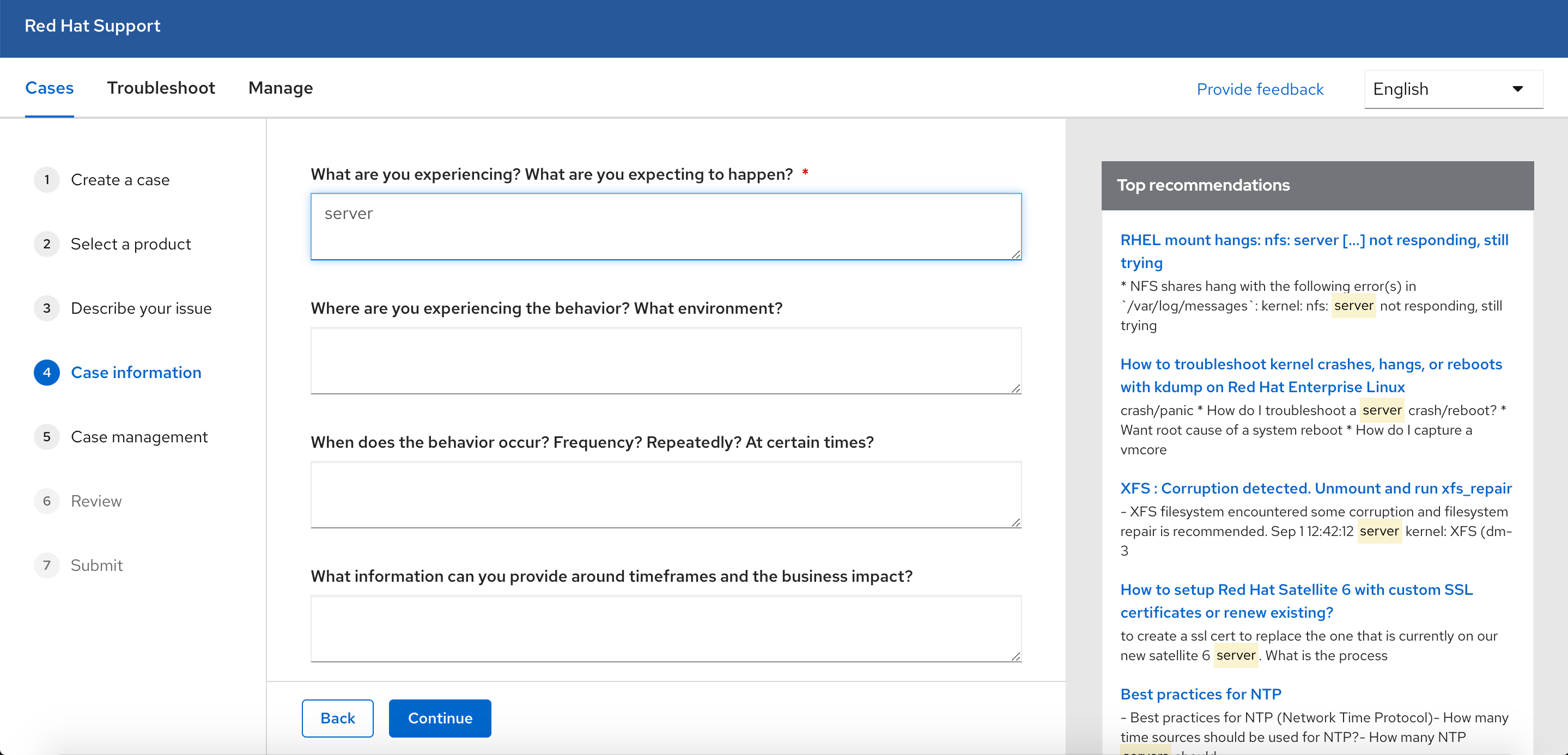This screenshot has height=755, width=1568.
Task: Click resize handle of the 'server' text area
Action: point(1016,254)
